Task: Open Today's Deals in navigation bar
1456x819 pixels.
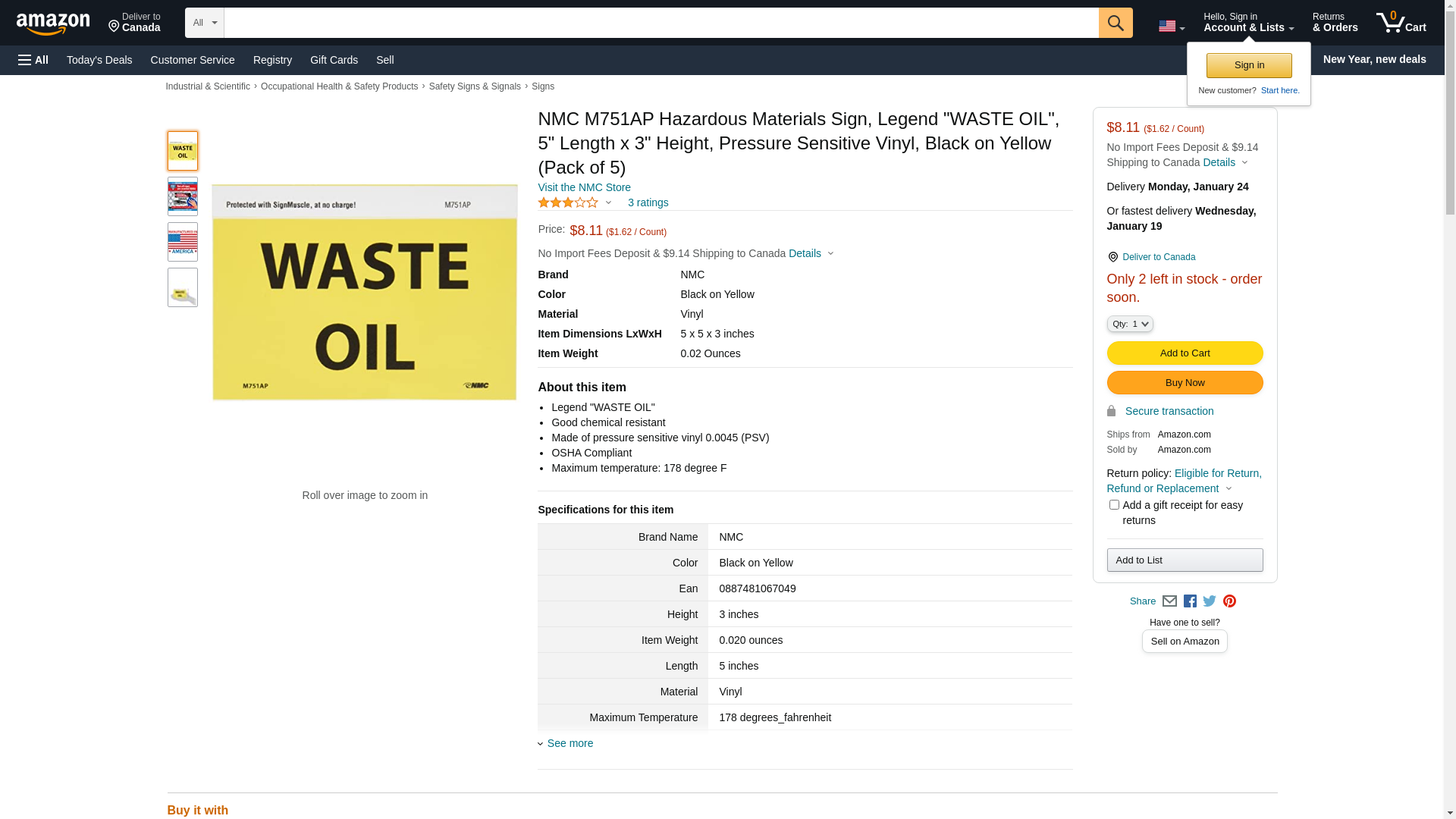Action: (99, 60)
